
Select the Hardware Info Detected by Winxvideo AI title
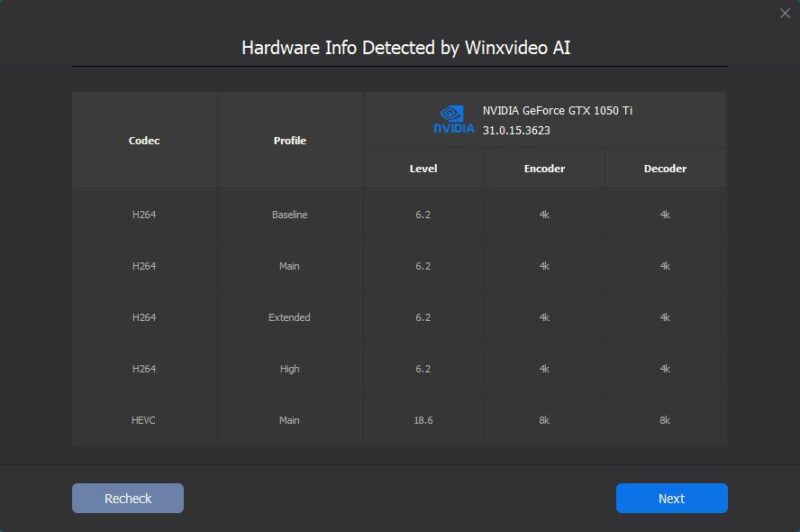click(406, 48)
